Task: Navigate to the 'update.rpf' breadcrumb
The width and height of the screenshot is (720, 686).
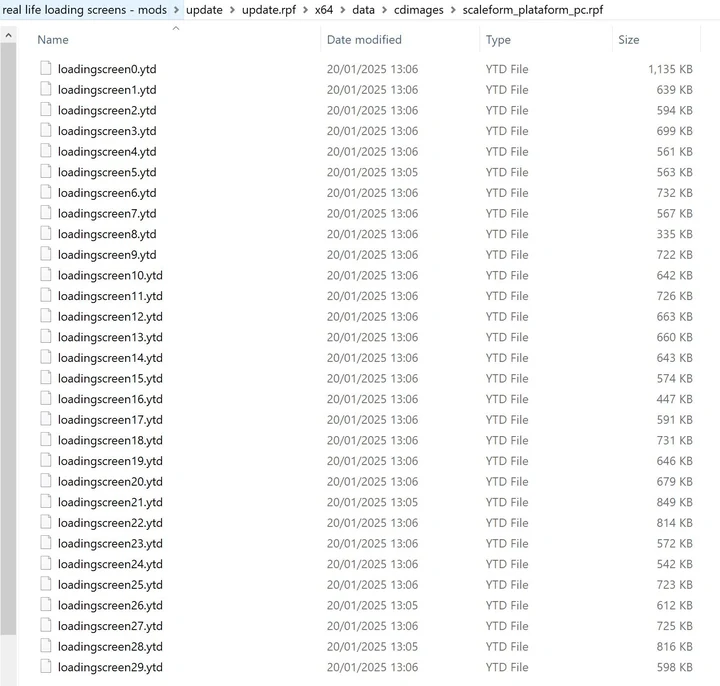Action: point(269,10)
